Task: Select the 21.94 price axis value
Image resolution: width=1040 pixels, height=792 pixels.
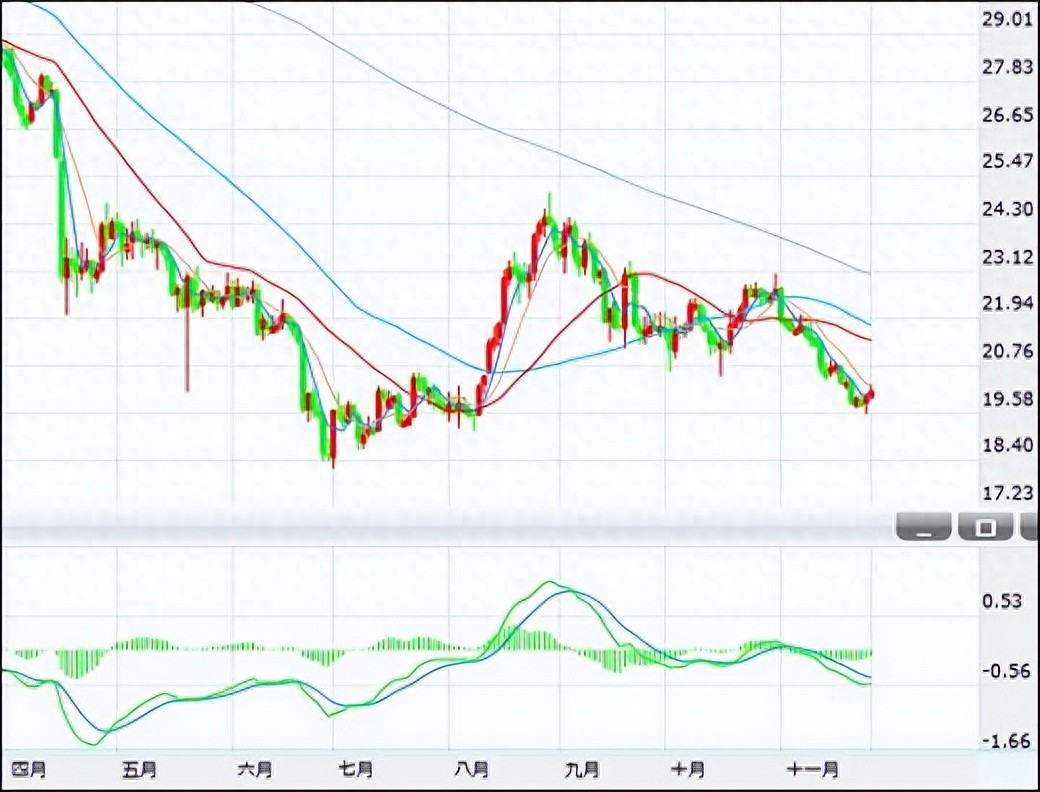Action: 1008,303
